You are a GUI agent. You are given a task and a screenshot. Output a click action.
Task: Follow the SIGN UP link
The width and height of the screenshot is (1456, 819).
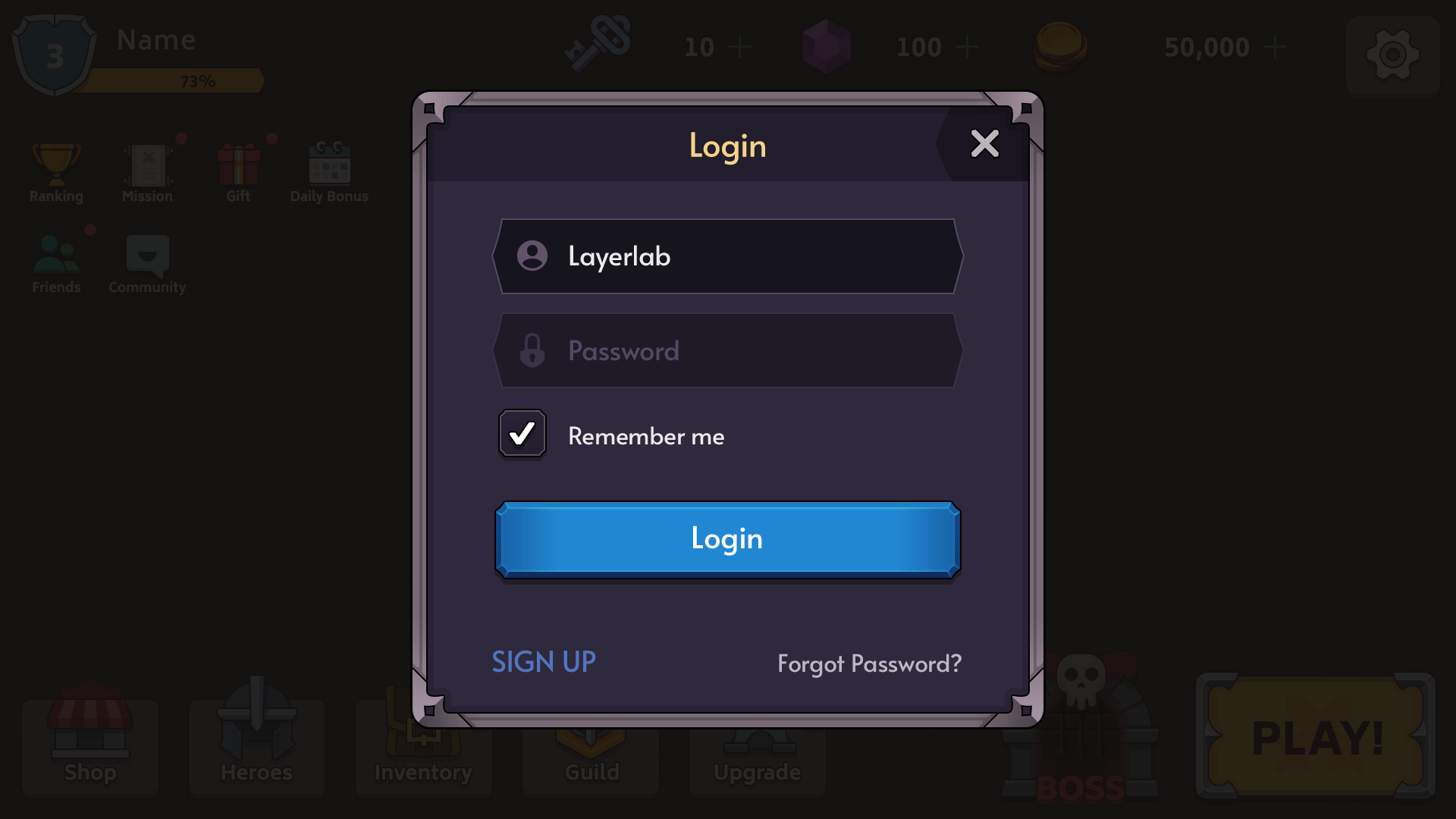click(x=544, y=662)
